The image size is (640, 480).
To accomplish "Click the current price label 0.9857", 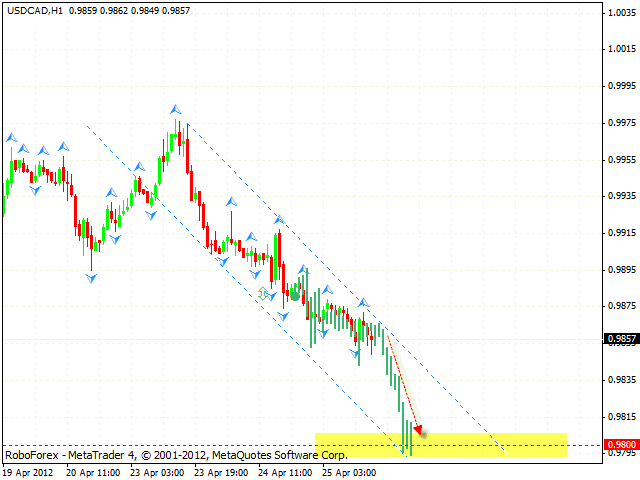I will pos(619,339).
